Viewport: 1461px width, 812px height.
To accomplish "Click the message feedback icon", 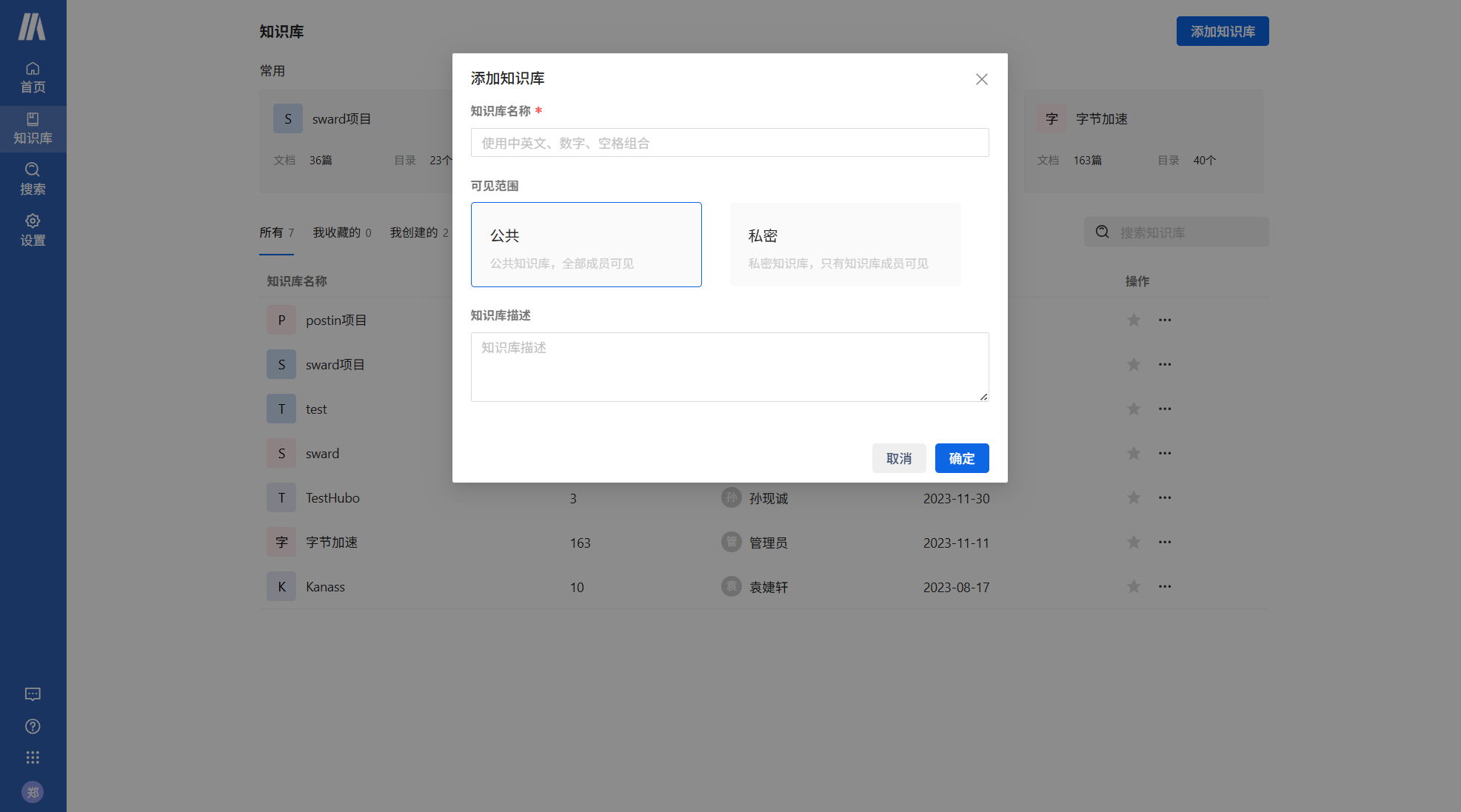I will 33,694.
